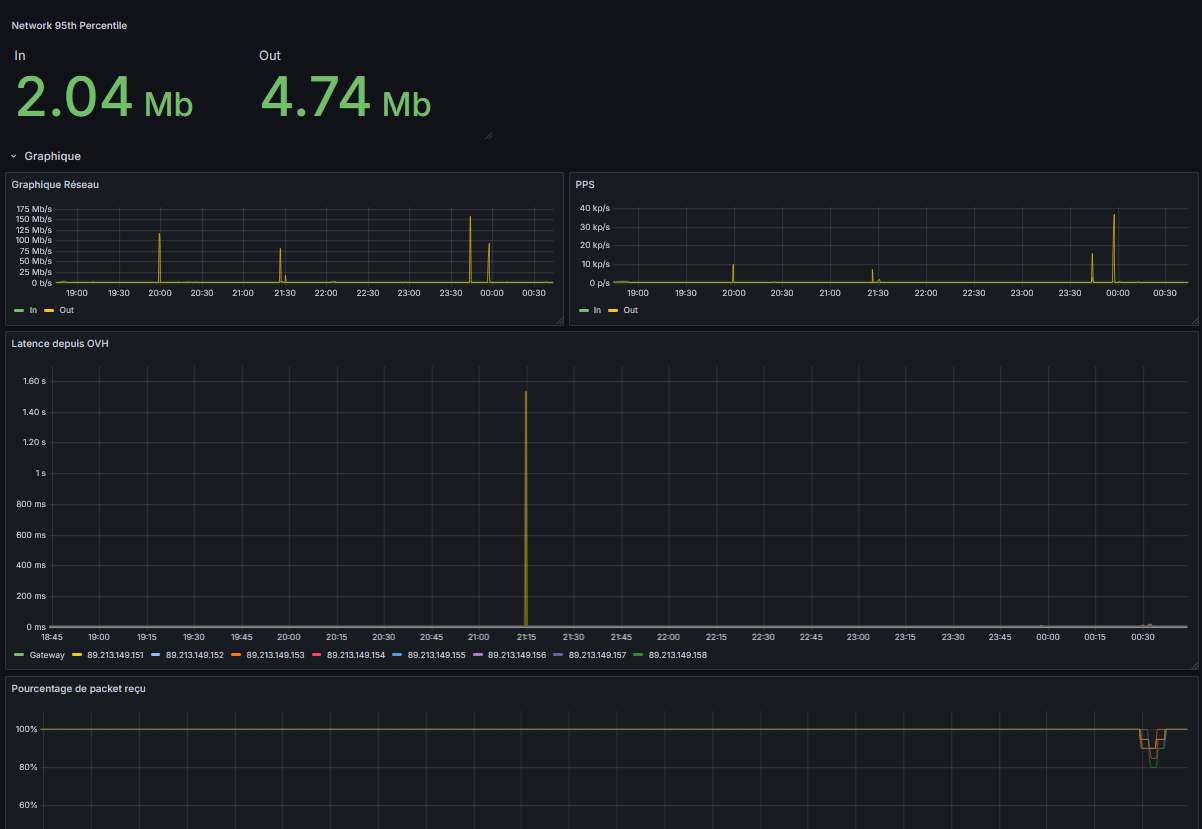Viewport: 1202px width, 829px height.
Task: Click the 4.74 Mb Out stat value
Action: 346,98
